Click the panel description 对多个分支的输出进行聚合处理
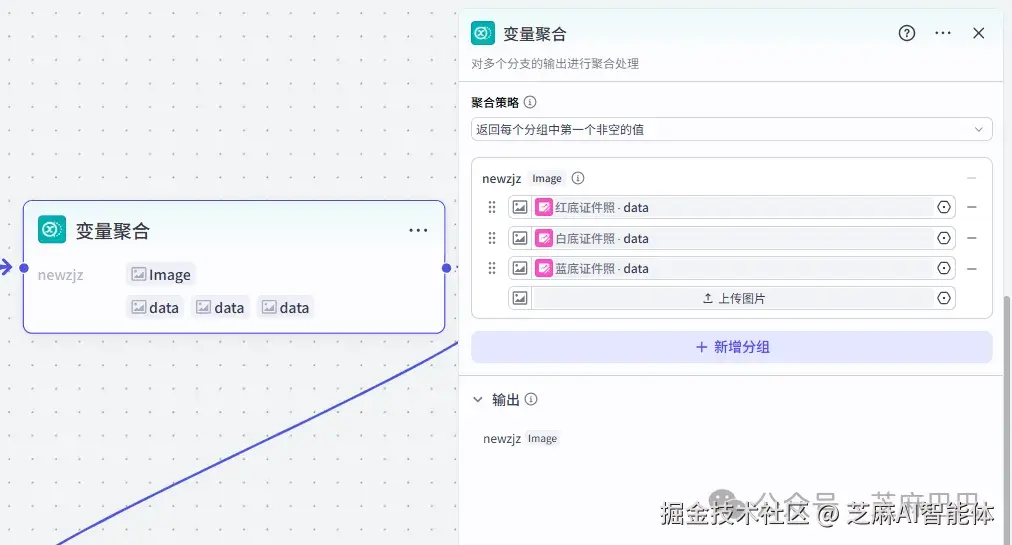Image resolution: width=1012 pixels, height=545 pixels. [x=555, y=63]
